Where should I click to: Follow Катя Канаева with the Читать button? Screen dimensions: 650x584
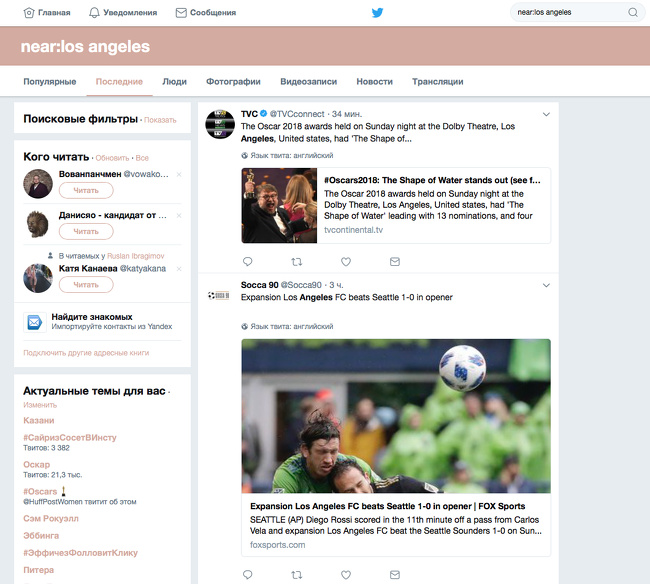86,284
